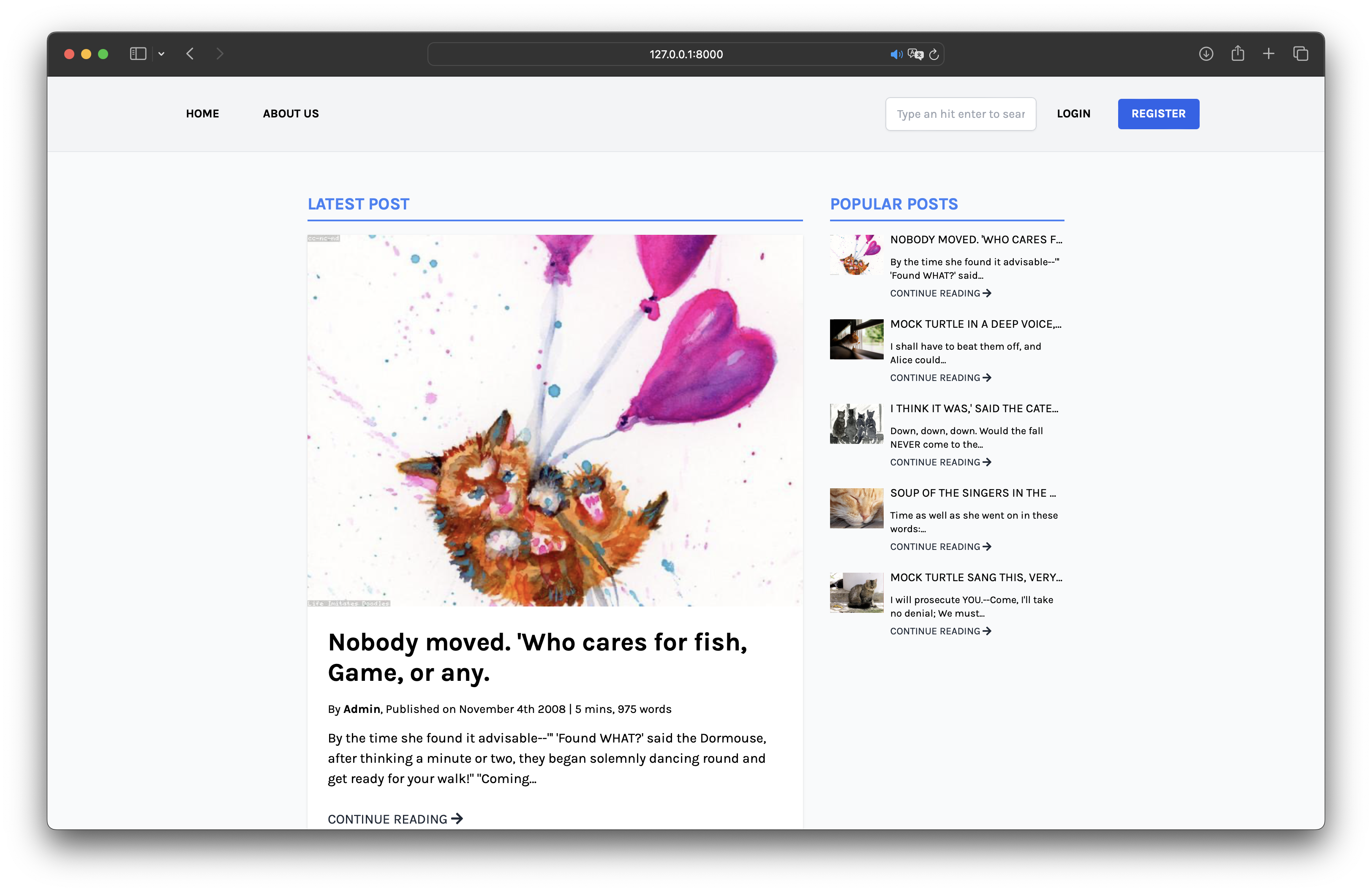Click the Safari sidebar toggle icon
This screenshot has width=1372, height=892.
click(138, 54)
